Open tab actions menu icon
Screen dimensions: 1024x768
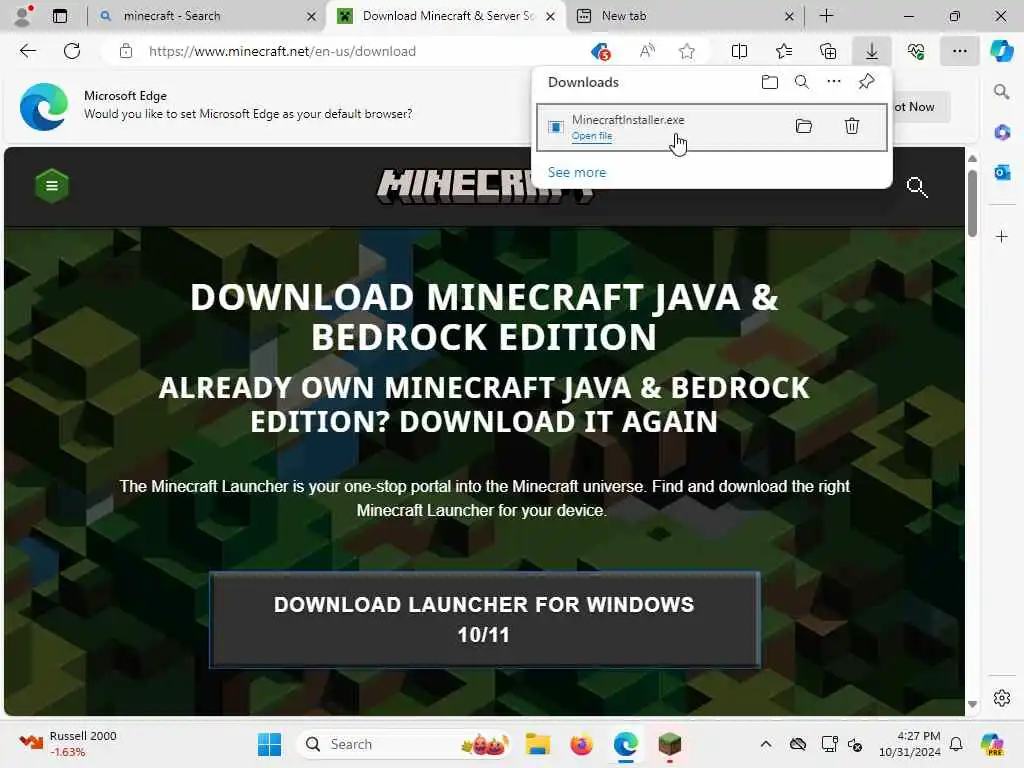(x=60, y=16)
